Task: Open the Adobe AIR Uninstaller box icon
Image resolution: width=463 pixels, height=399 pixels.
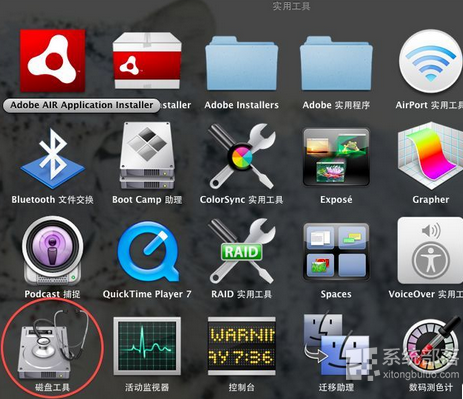Action: (x=147, y=61)
